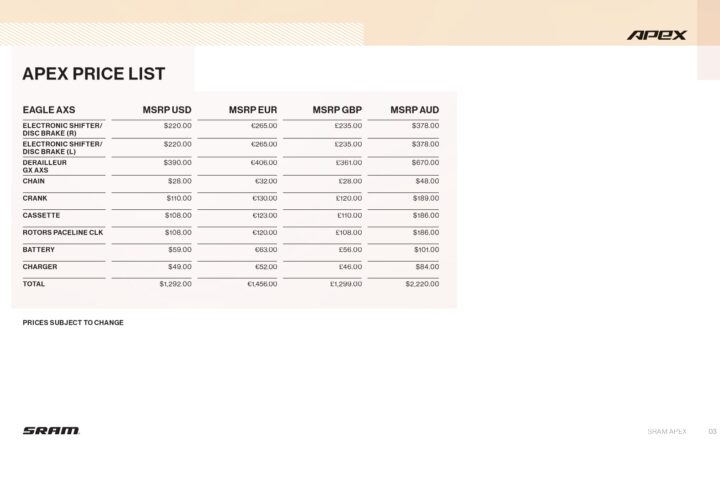720x480 pixels.
Task: Click the Chain row label
Action: pos(34,181)
